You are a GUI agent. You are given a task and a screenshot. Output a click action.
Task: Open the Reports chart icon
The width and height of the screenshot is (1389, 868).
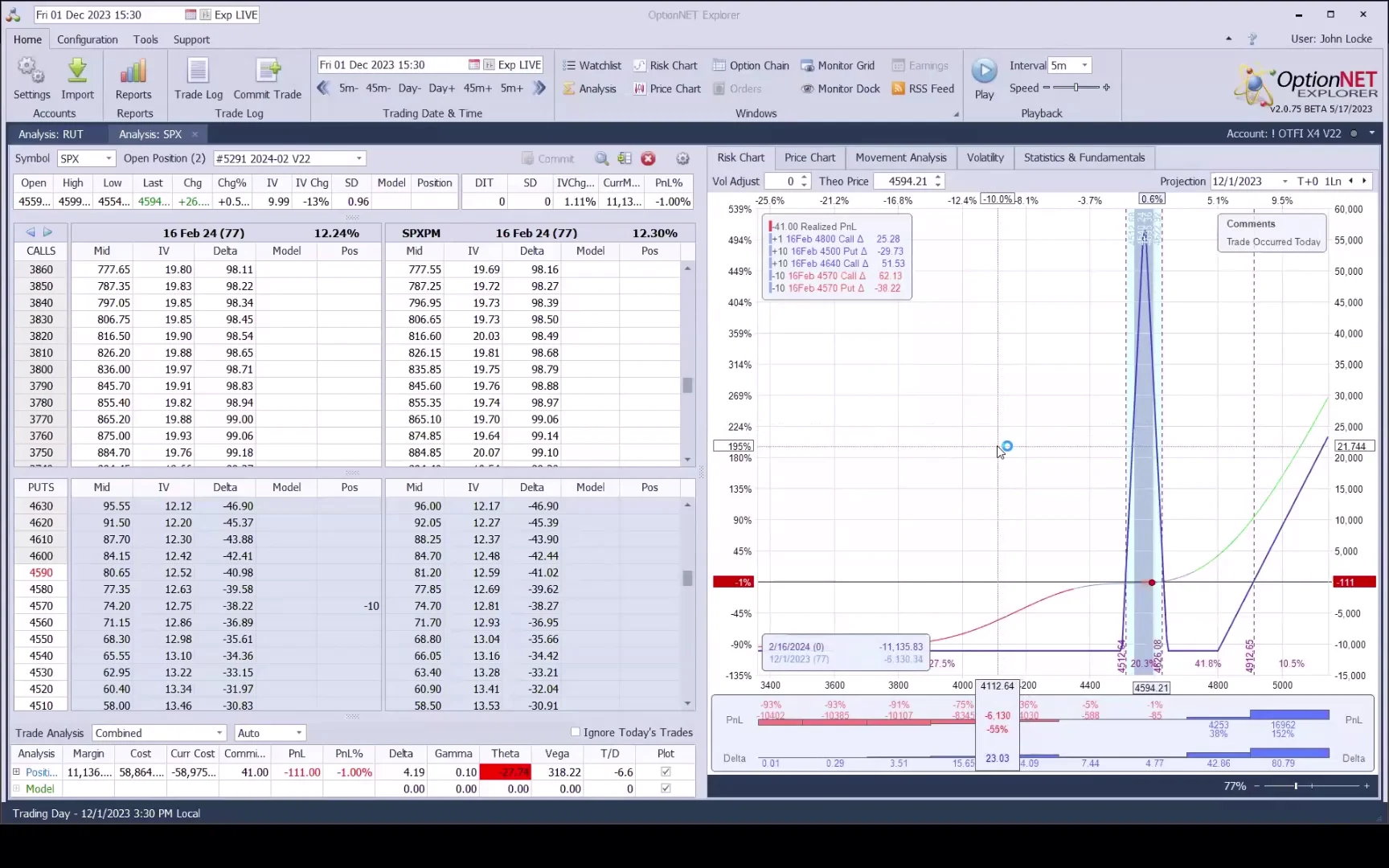(x=133, y=79)
